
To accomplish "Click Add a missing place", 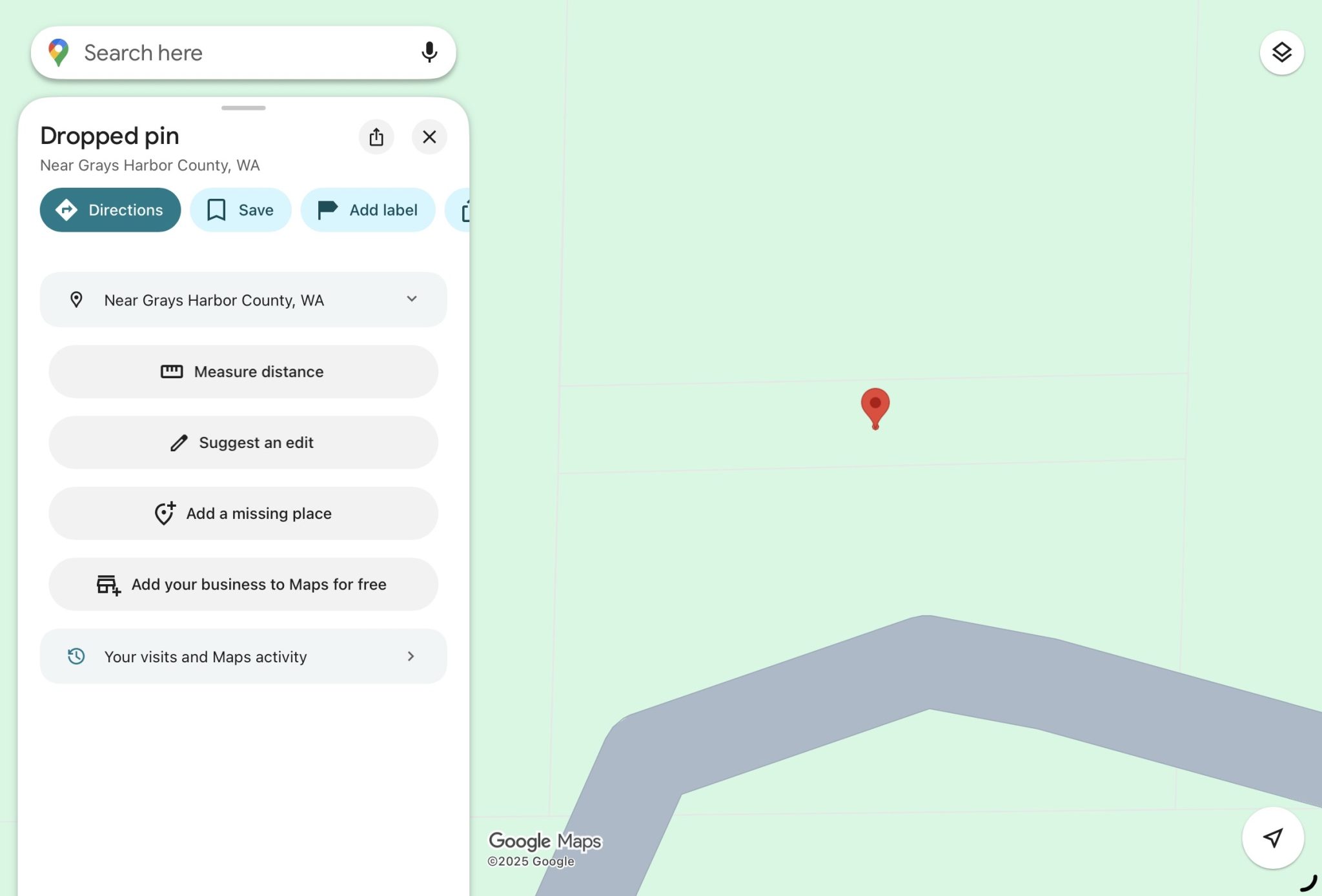I will (x=243, y=514).
